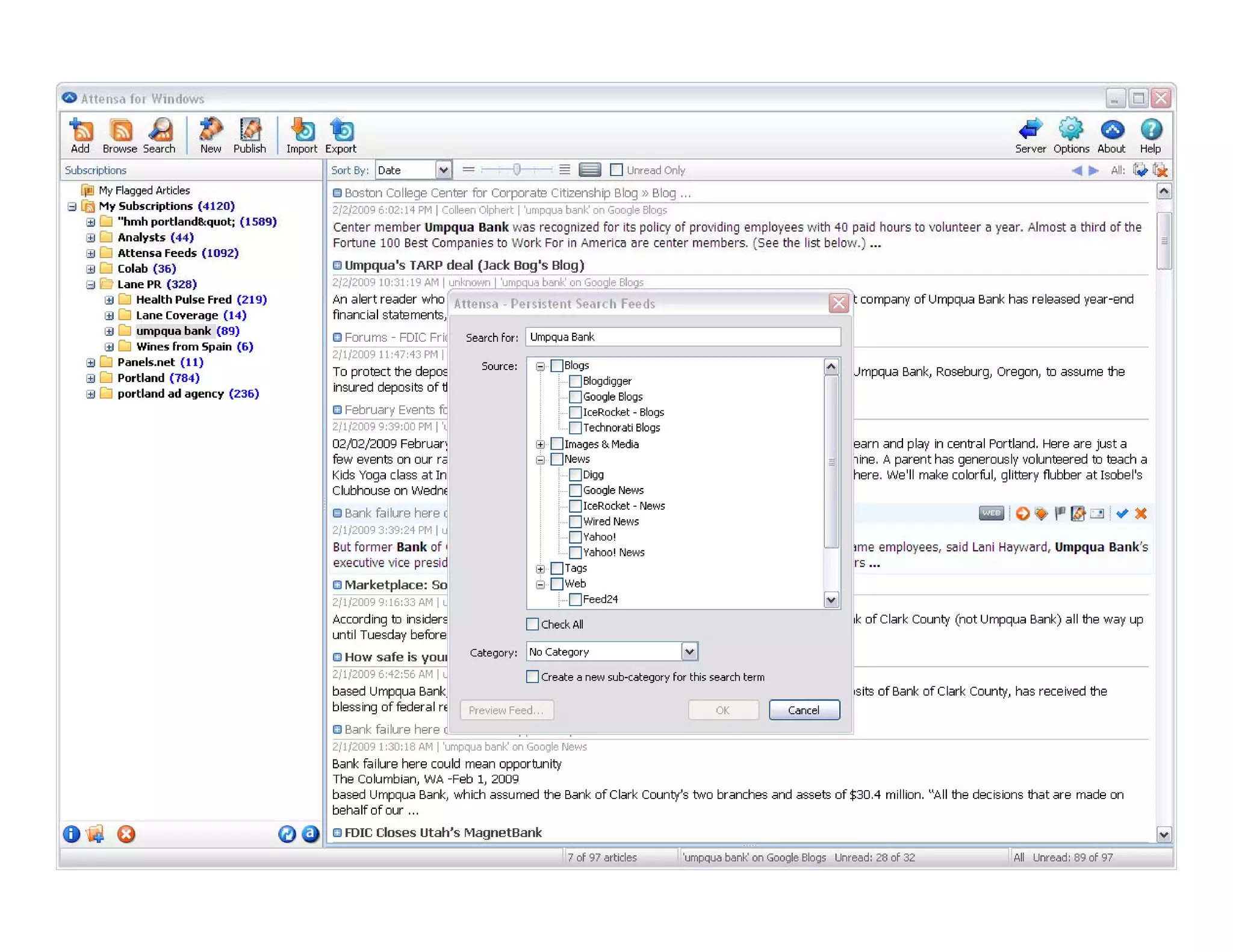Toggle the Unread Only checkbox
Image resolution: width=1233 pixels, height=952 pixels.
pos(616,170)
